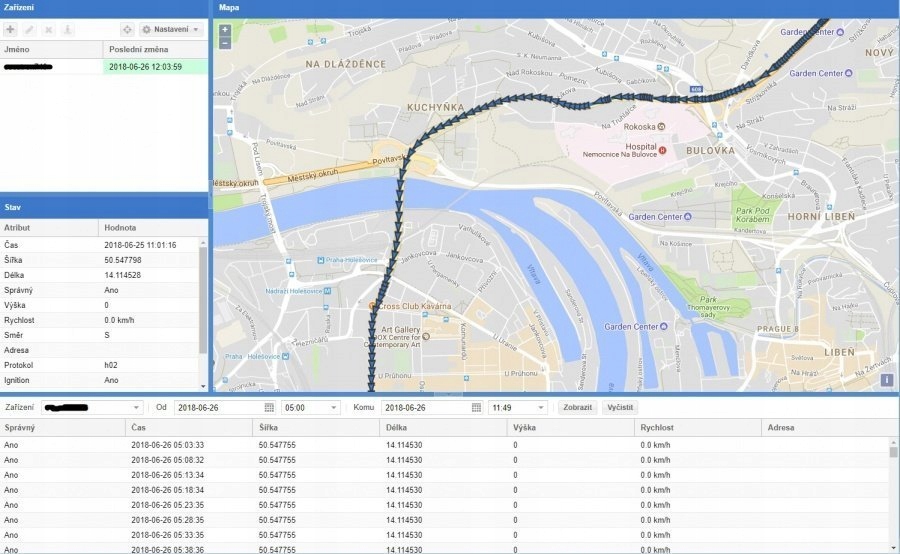Open the Komu date calendar picker
The width and height of the screenshot is (900, 554).
(x=476, y=408)
